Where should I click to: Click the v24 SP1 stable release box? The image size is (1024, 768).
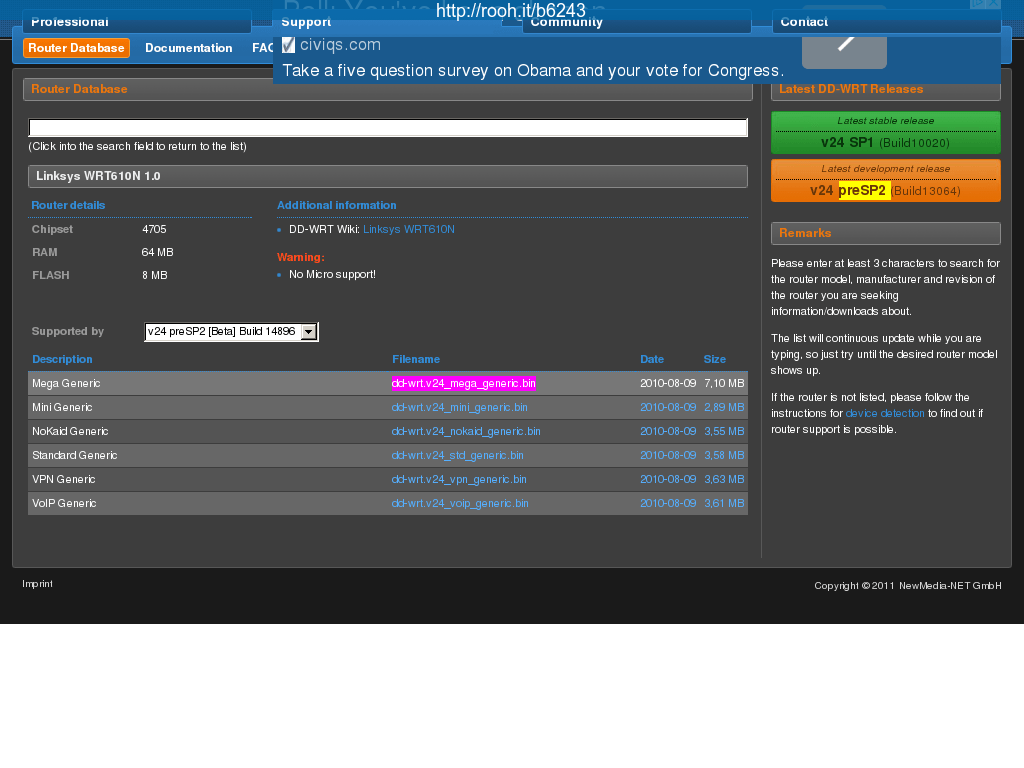(885, 133)
